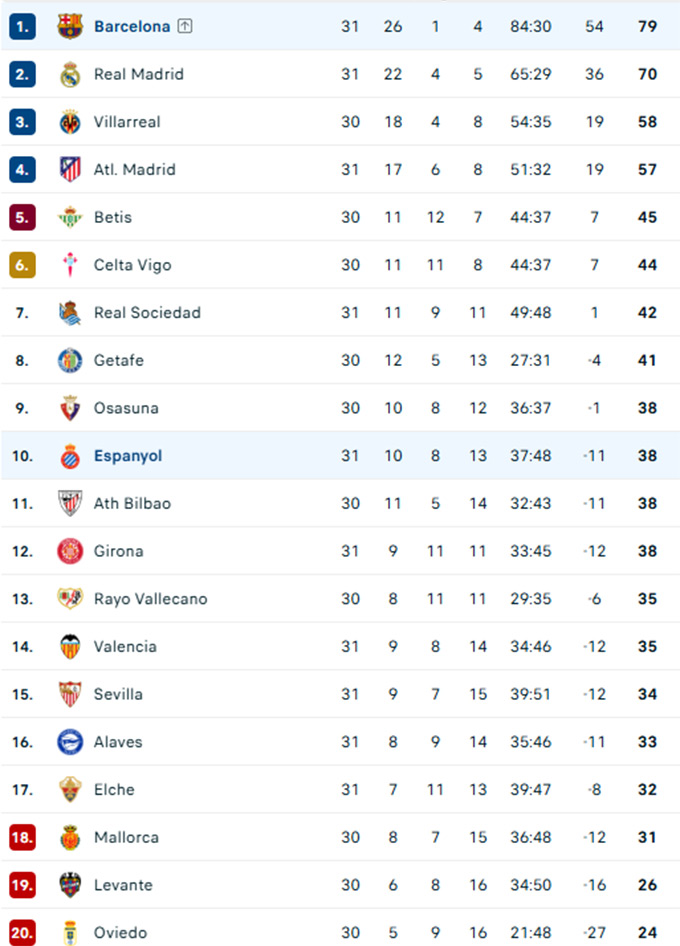Click the Celta Vigo crest icon
The width and height of the screenshot is (680, 946).
70,265
